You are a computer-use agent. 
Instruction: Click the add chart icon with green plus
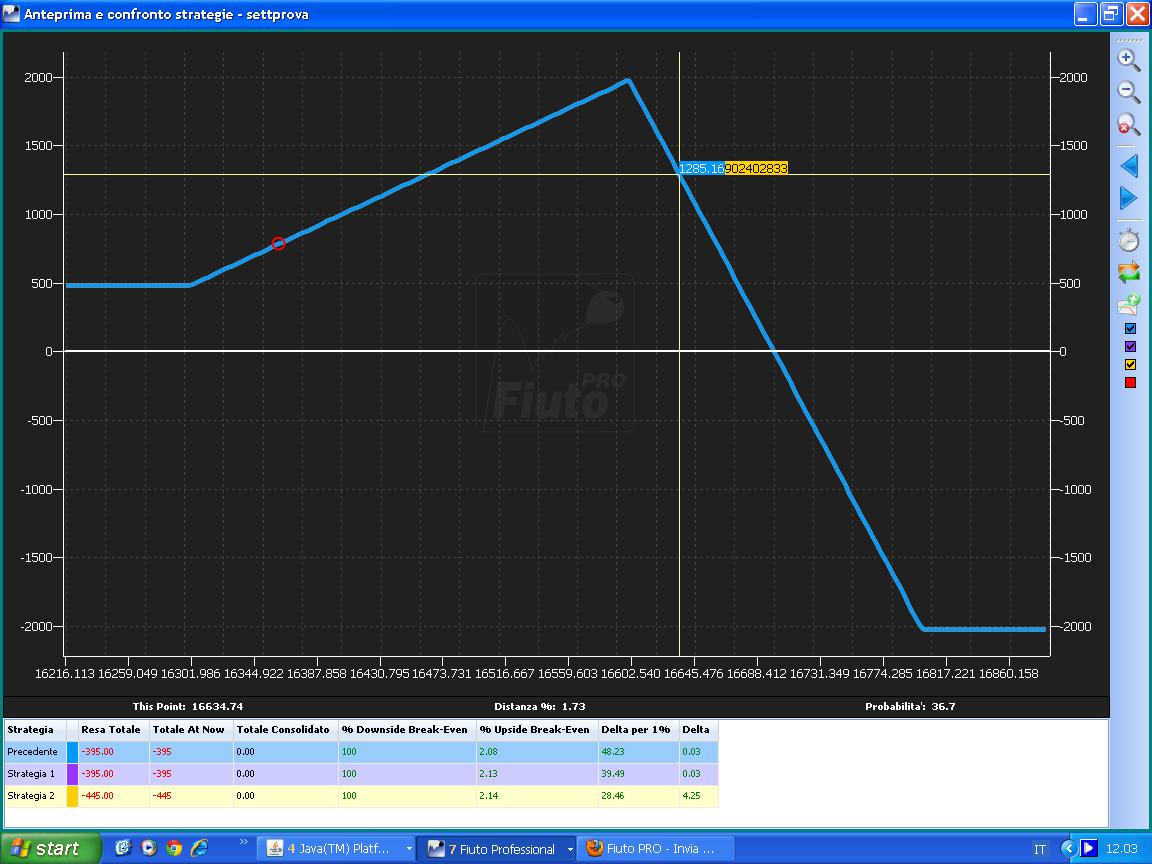[1128, 303]
